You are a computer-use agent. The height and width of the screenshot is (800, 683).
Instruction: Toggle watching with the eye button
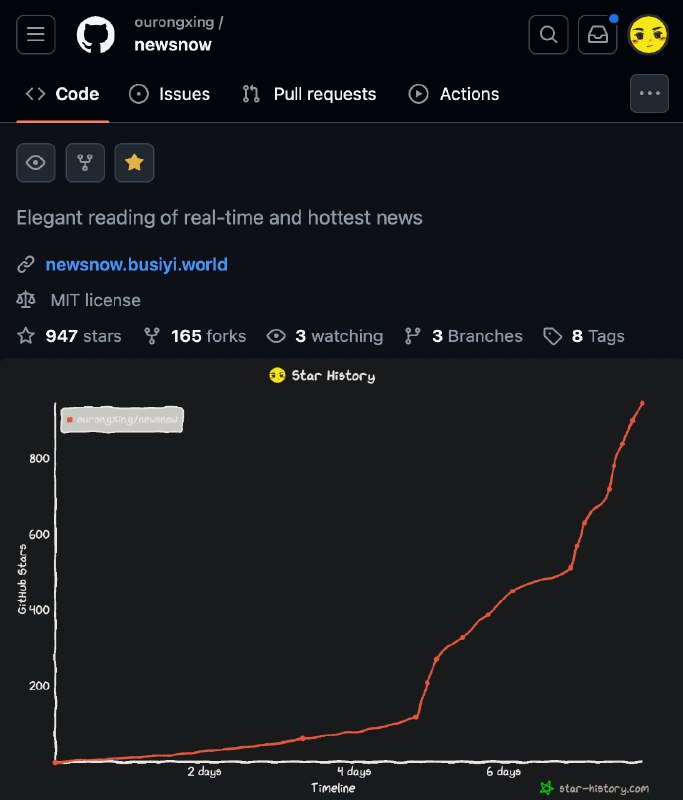[x=36, y=163]
